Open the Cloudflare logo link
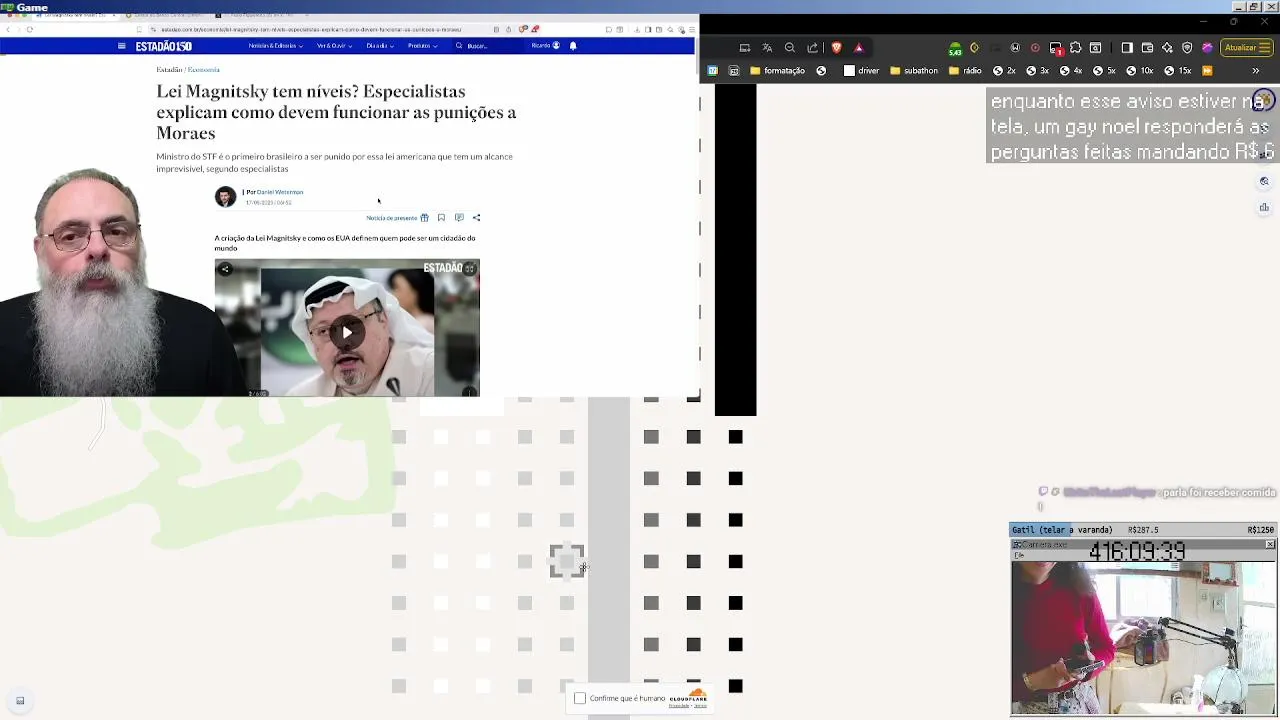The width and height of the screenshot is (1280, 720). 688,696
